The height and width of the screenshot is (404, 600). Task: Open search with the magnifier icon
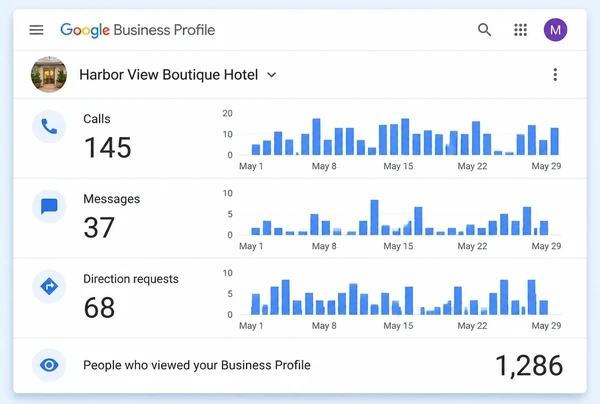(x=484, y=29)
